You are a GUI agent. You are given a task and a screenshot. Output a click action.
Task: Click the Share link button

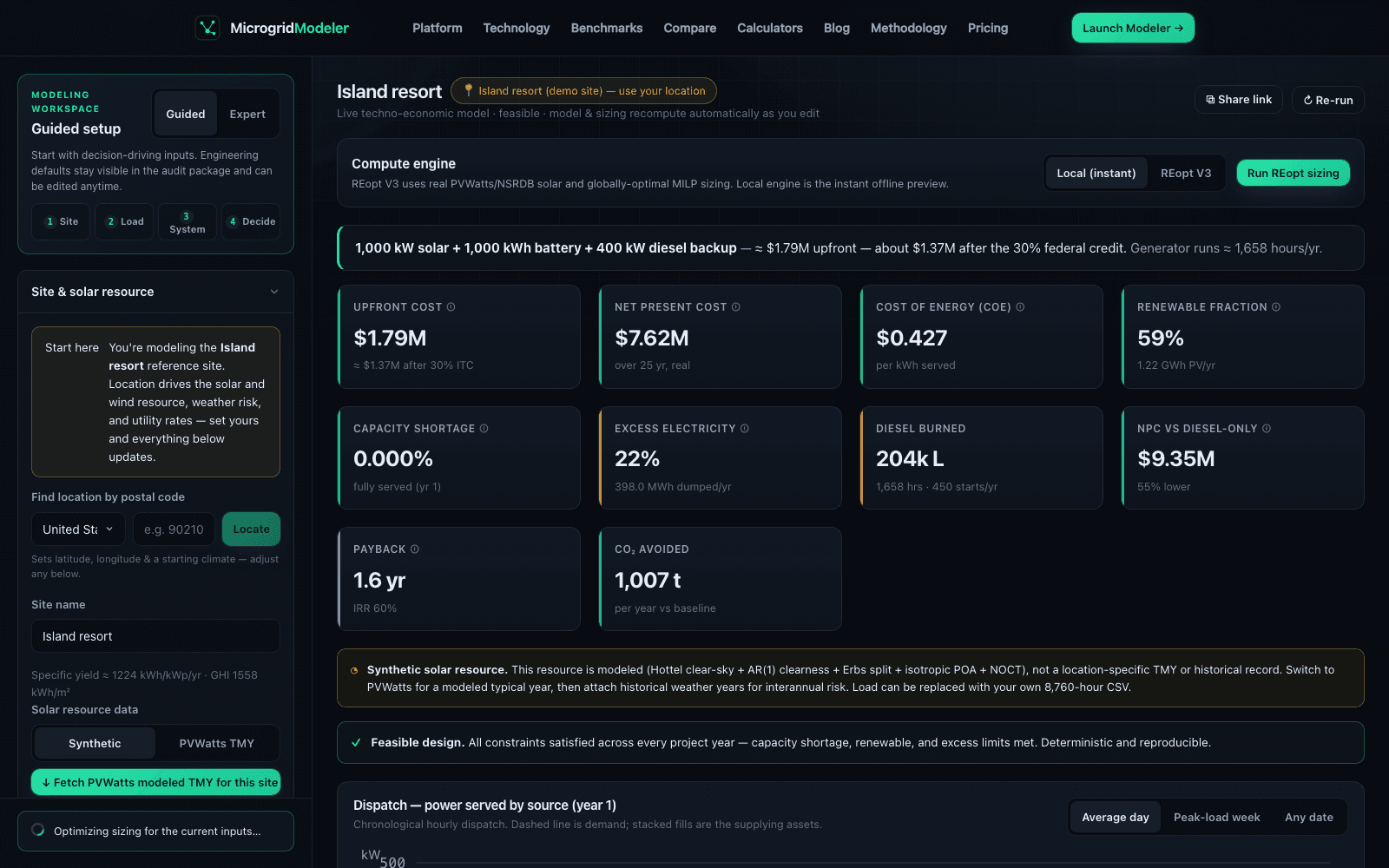pyautogui.click(x=1239, y=100)
